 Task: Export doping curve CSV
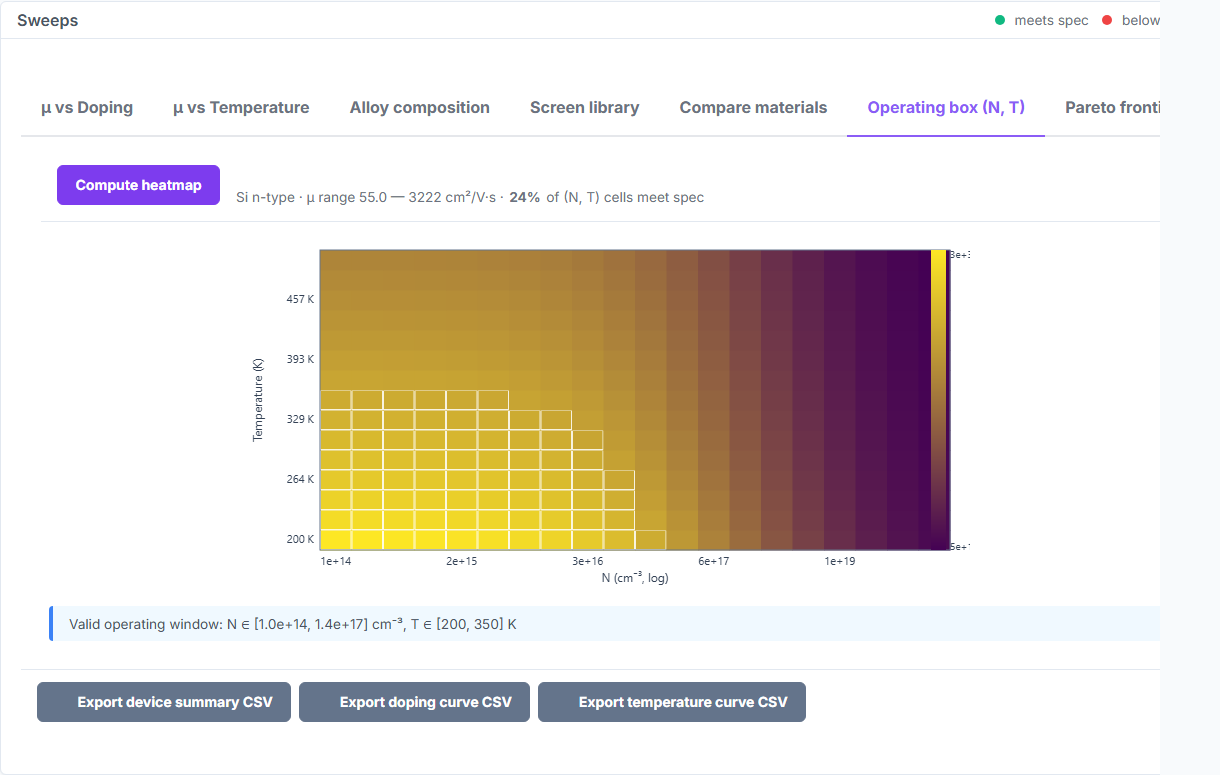(x=414, y=702)
